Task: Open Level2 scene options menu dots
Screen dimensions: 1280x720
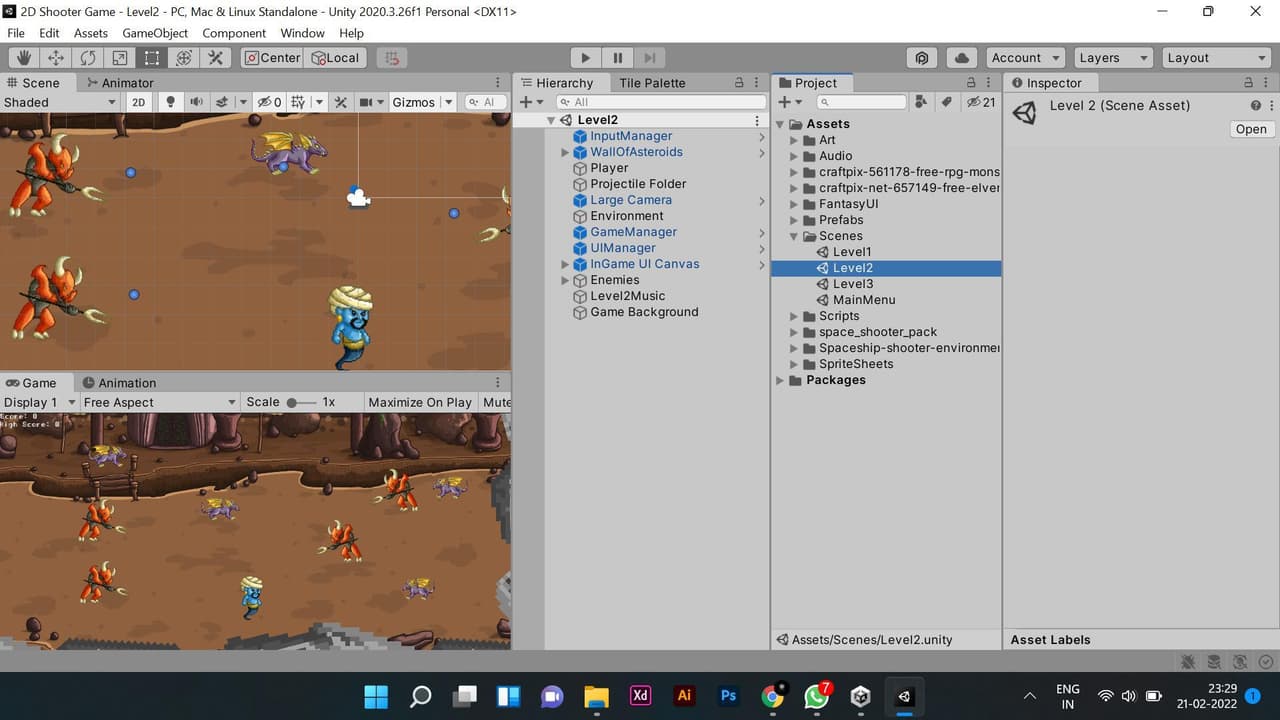Action: point(757,120)
